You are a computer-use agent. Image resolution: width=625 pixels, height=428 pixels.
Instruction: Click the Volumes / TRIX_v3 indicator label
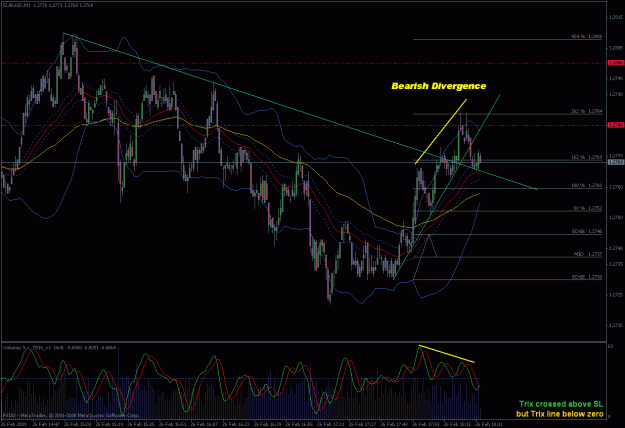[x=59, y=348]
